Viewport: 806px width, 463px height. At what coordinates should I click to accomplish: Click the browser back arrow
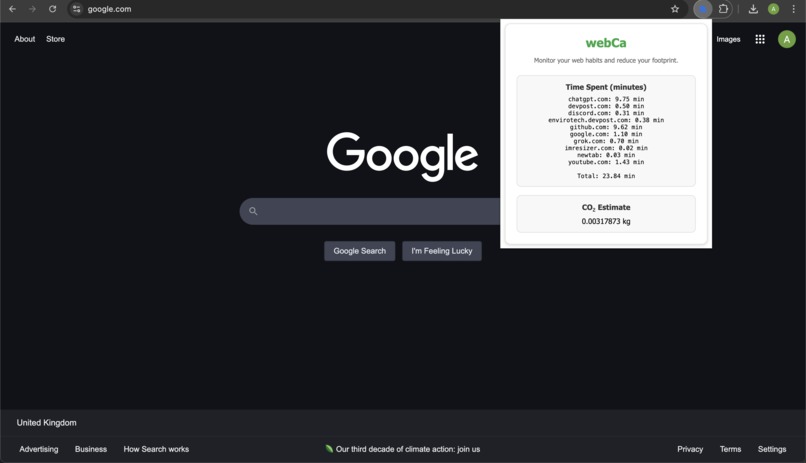point(12,9)
